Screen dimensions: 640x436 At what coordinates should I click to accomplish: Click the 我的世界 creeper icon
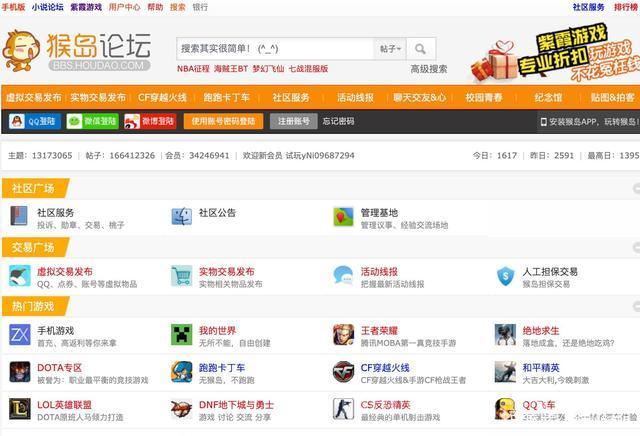182,335
